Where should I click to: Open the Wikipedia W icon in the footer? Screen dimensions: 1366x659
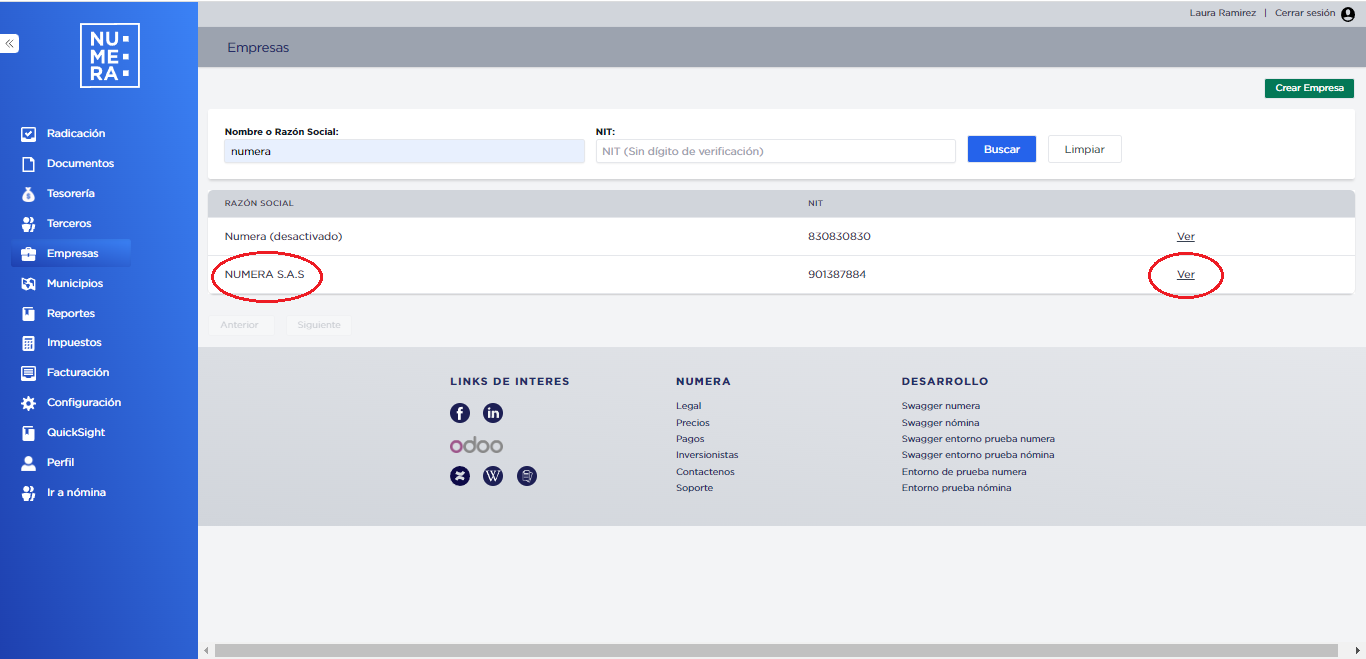(x=493, y=476)
